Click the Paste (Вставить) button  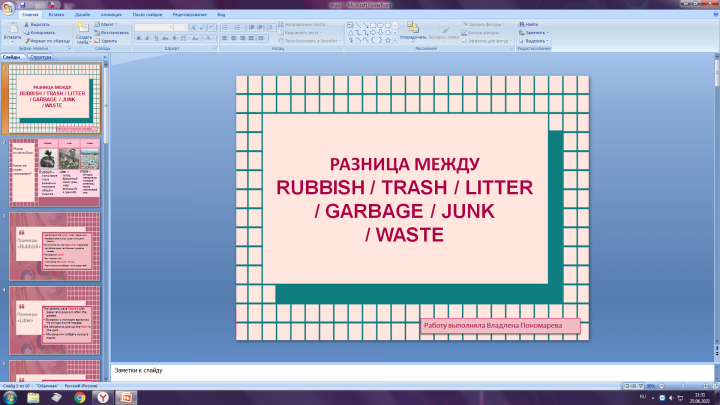[x=12, y=32]
